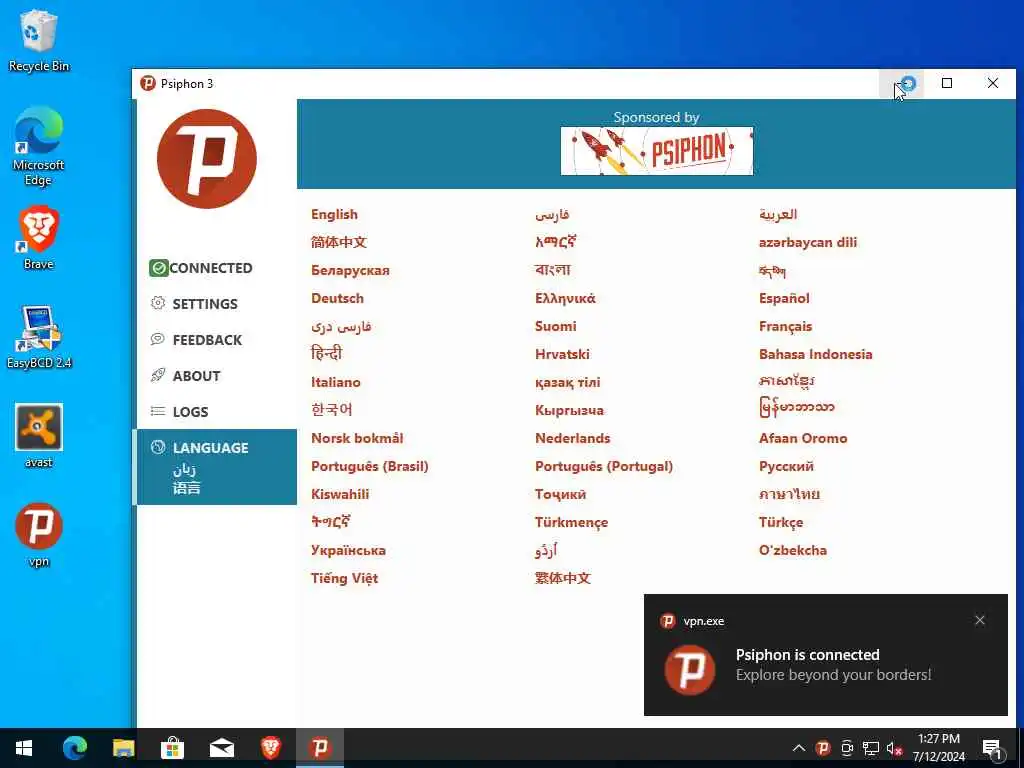Choose Afaan Oromo language
This screenshot has height=768, width=1024.
(803, 438)
